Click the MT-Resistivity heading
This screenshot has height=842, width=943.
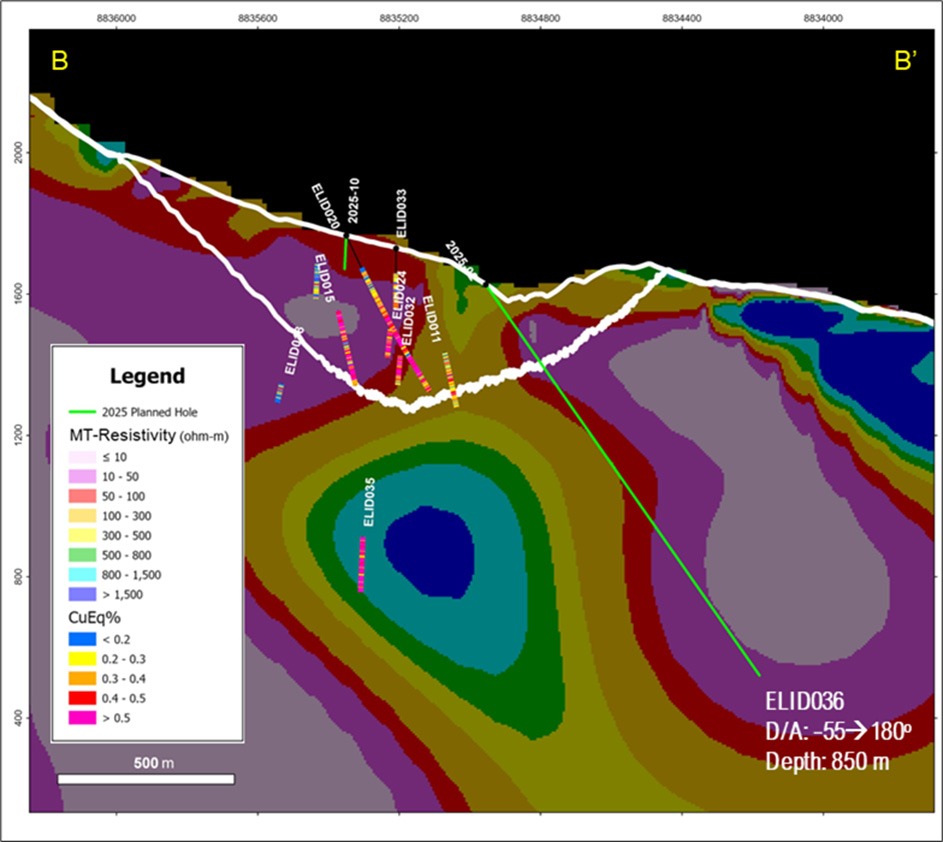click(x=149, y=435)
